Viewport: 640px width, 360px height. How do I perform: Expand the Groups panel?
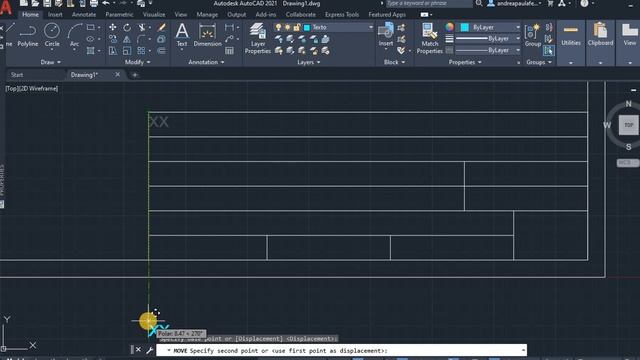point(539,62)
